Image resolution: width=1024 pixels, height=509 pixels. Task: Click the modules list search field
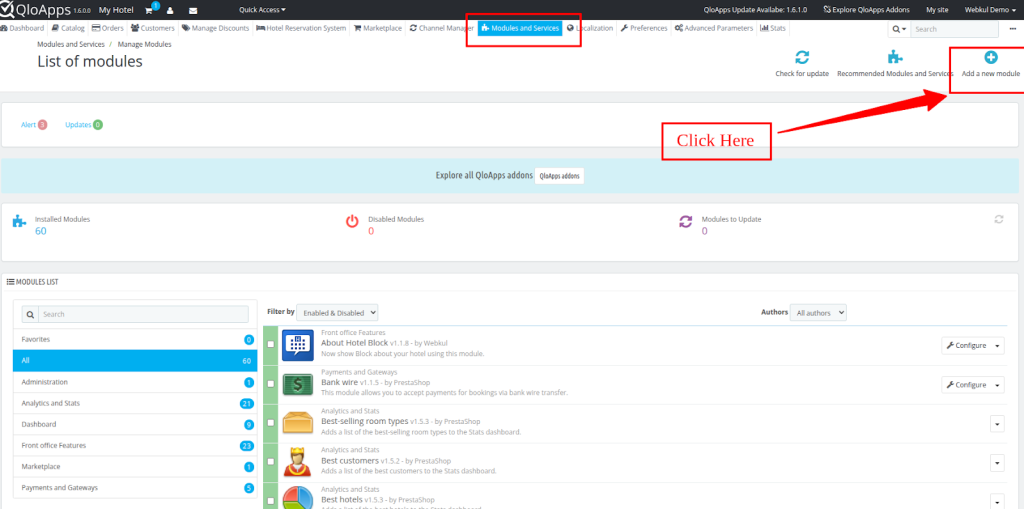point(135,314)
